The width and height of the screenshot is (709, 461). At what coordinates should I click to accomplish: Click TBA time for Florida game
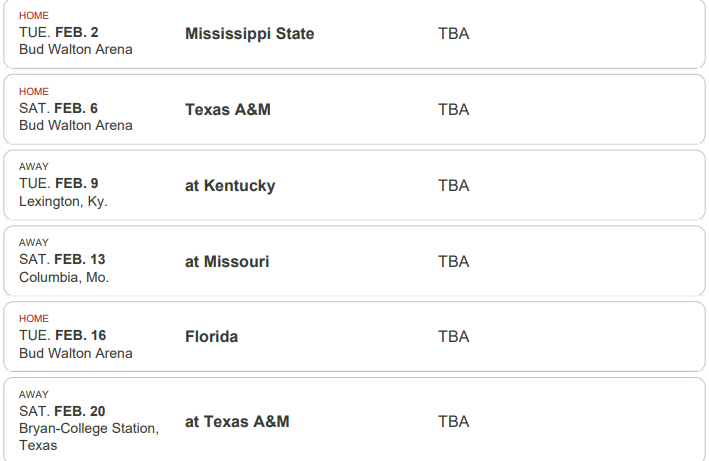tap(454, 337)
